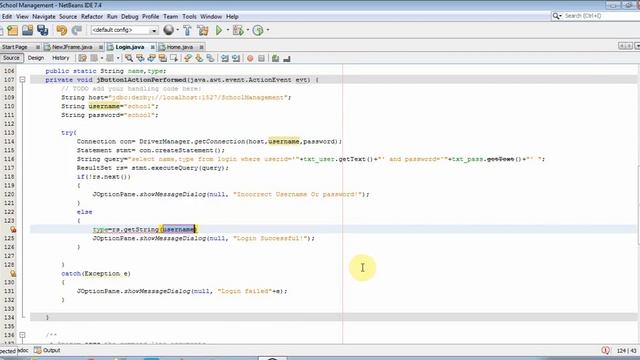Screen dimensions: 640x360
Task: Expand the Run Project dropdown arrow
Action: coord(228,30)
